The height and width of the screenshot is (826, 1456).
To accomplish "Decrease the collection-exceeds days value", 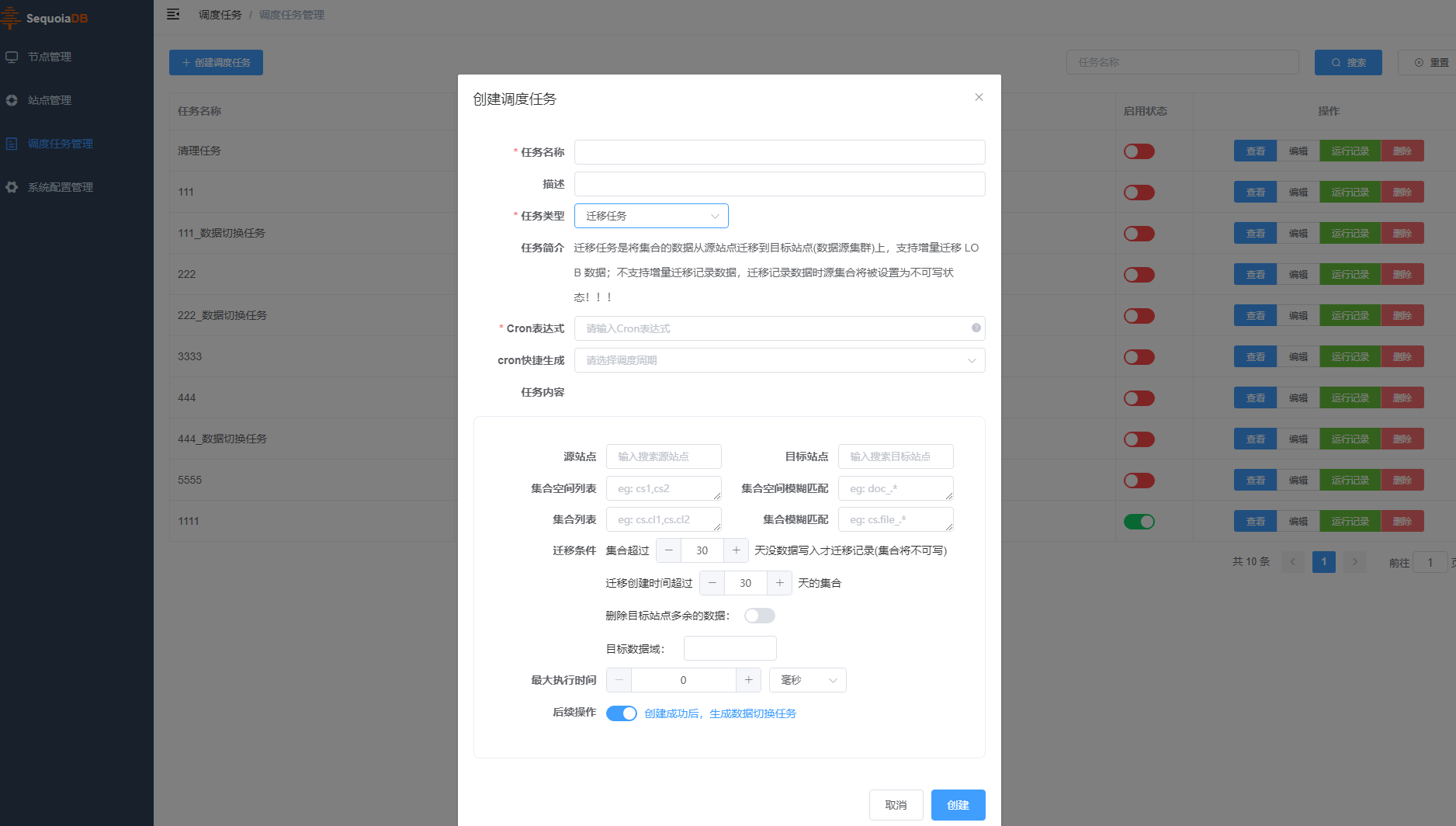I will coord(669,550).
